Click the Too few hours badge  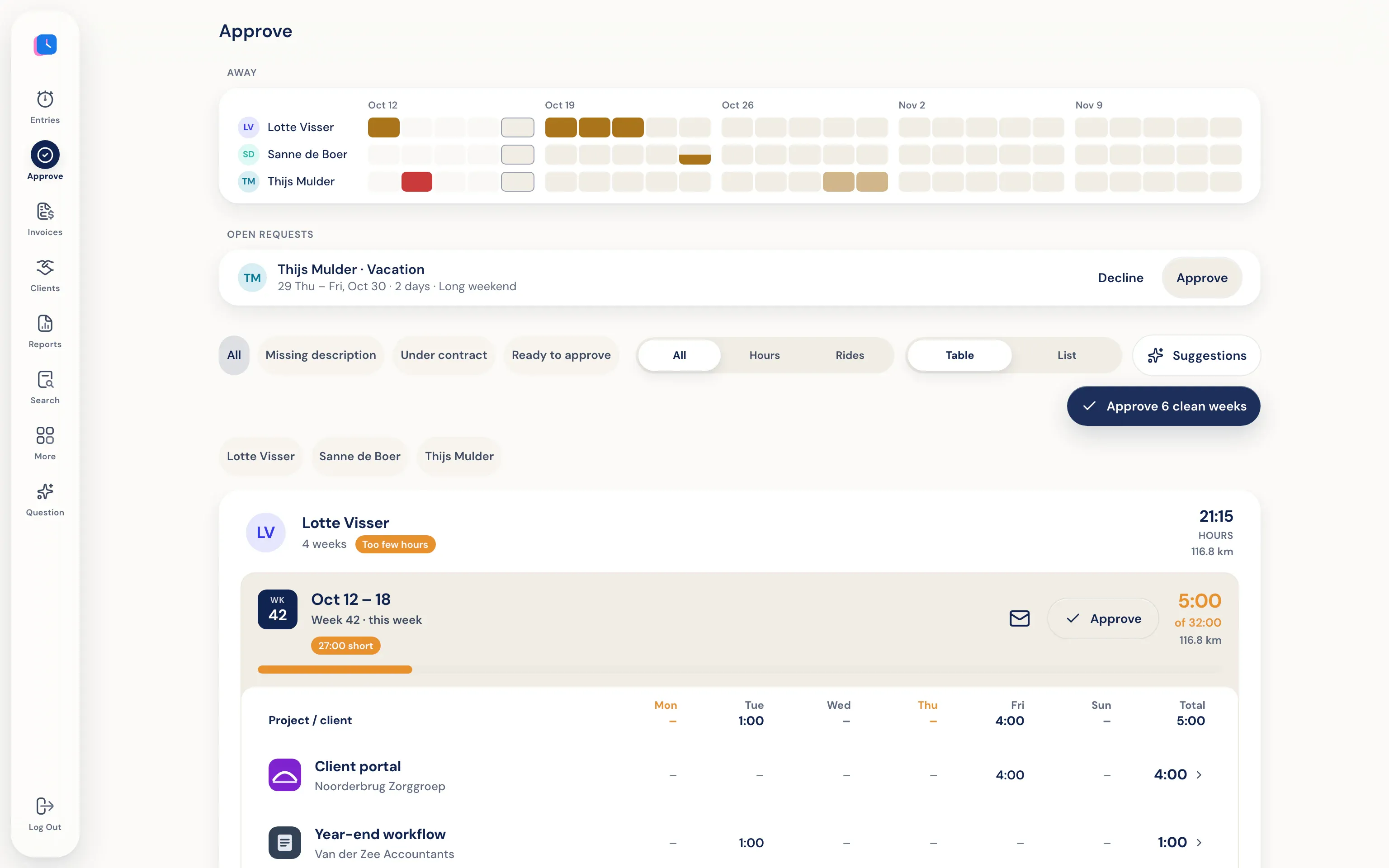click(395, 544)
